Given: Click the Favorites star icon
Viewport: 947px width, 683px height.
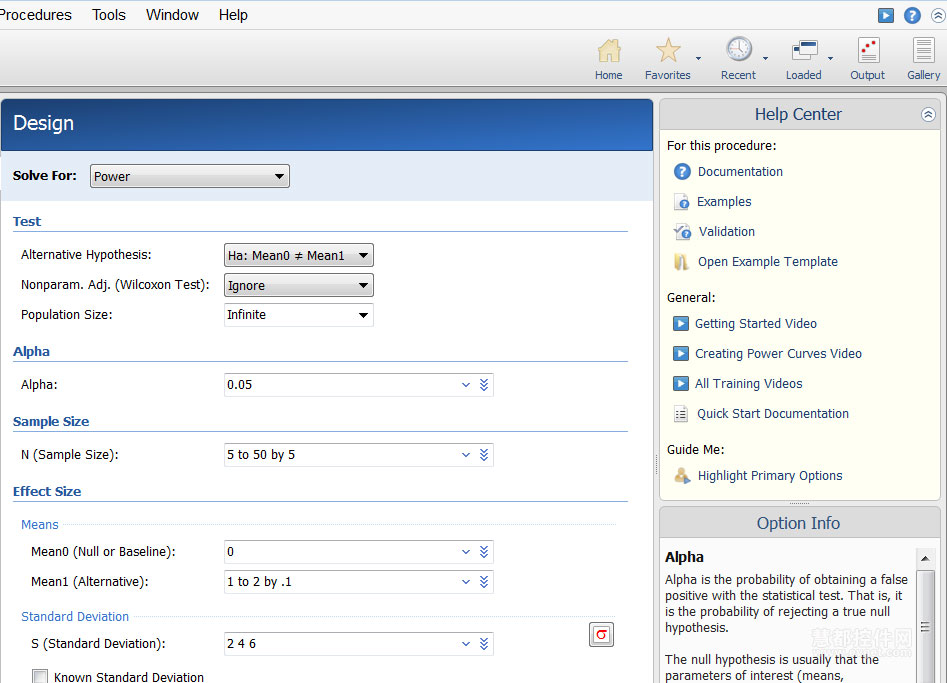Looking at the screenshot, I should [668, 50].
